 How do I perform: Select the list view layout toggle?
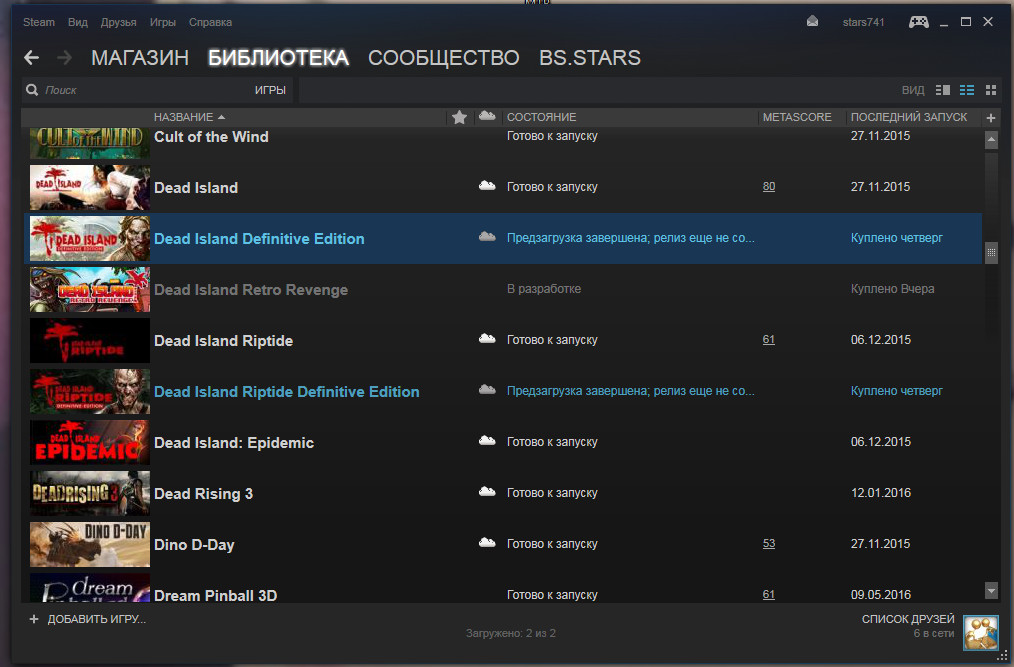967,90
